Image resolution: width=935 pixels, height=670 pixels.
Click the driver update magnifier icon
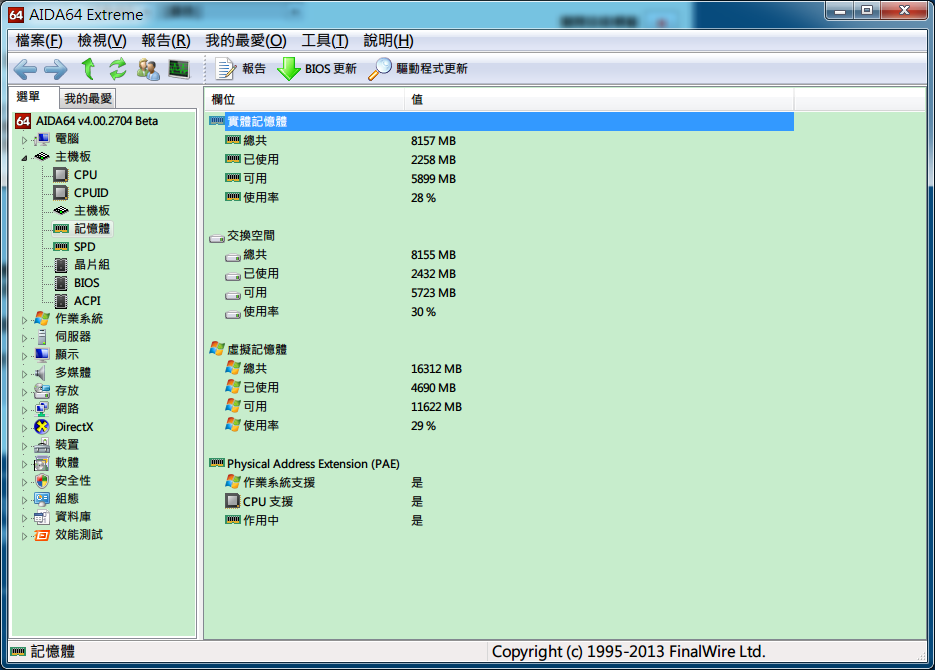click(380, 69)
